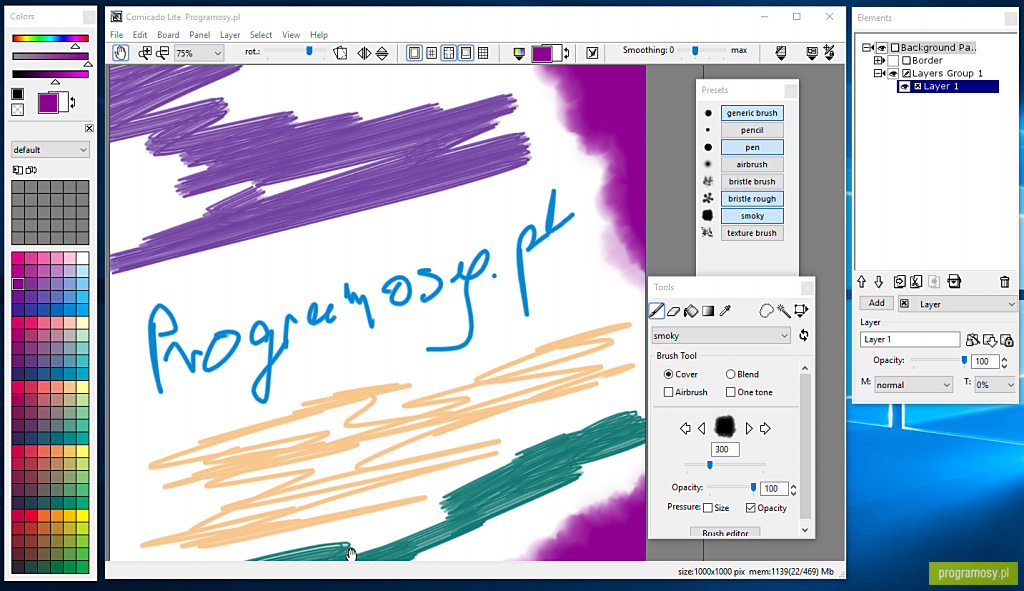Select the bristle brush preset
The image size is (1024, 591).
(x=752, y=182)
